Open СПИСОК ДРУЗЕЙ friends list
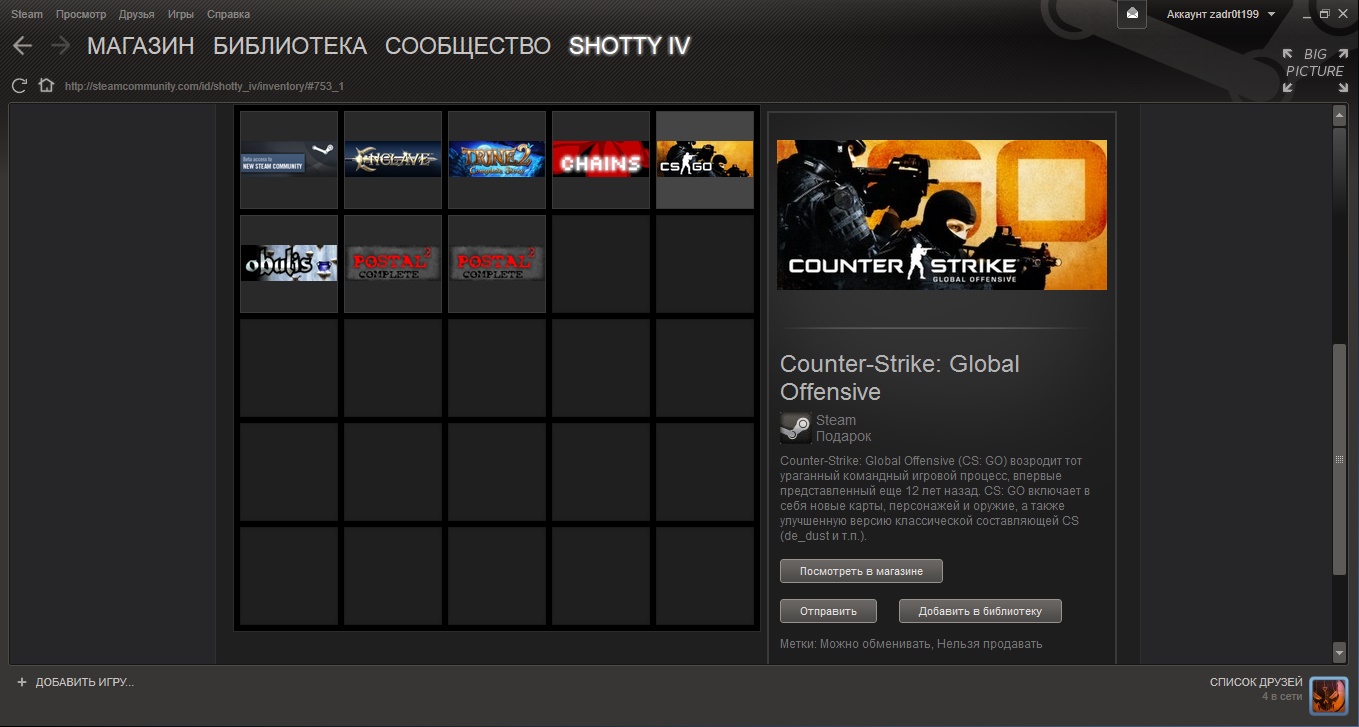 coord(1256,682)
